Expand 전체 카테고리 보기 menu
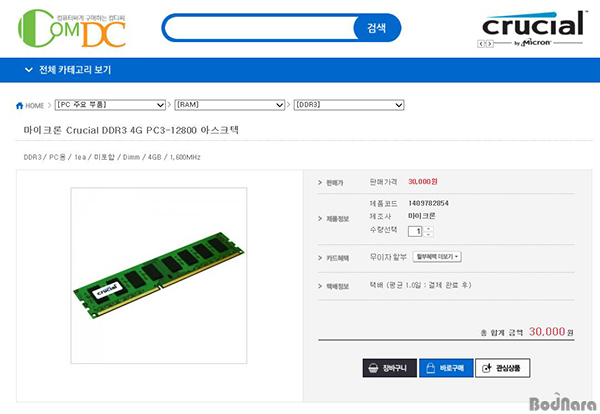 [x=68, y=70]
